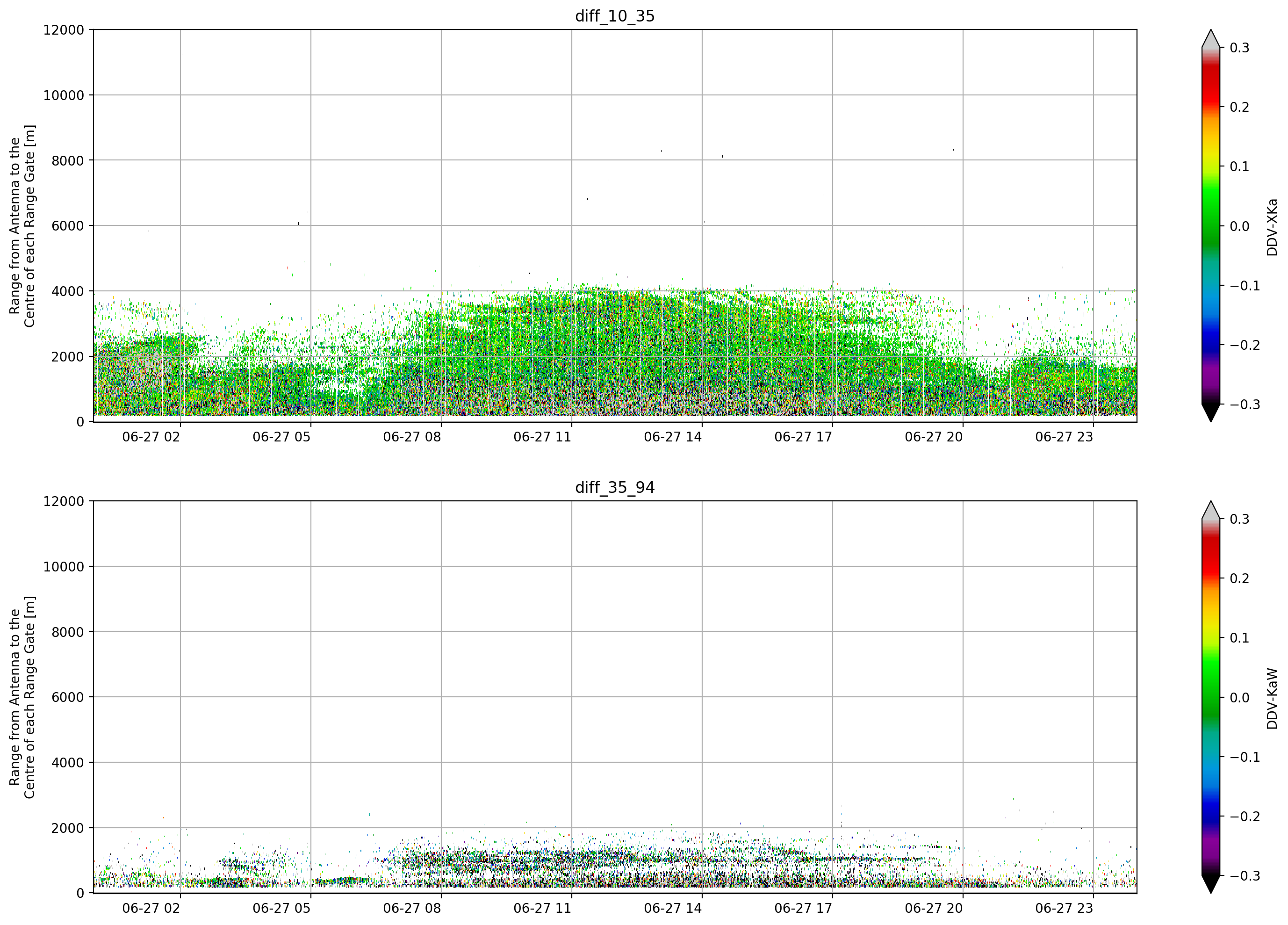Click '06-27 05' x-tick under diff_10_35 plot

click(282, 437)
